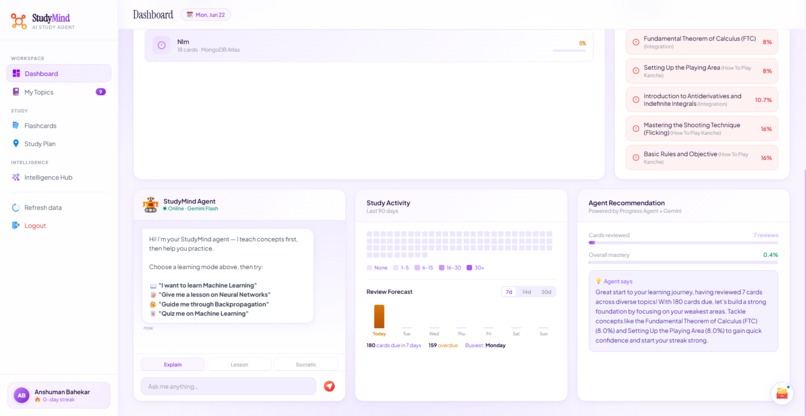Open Basic Rules and Objective concept
The image size is (806, 416).
[702, 157]
